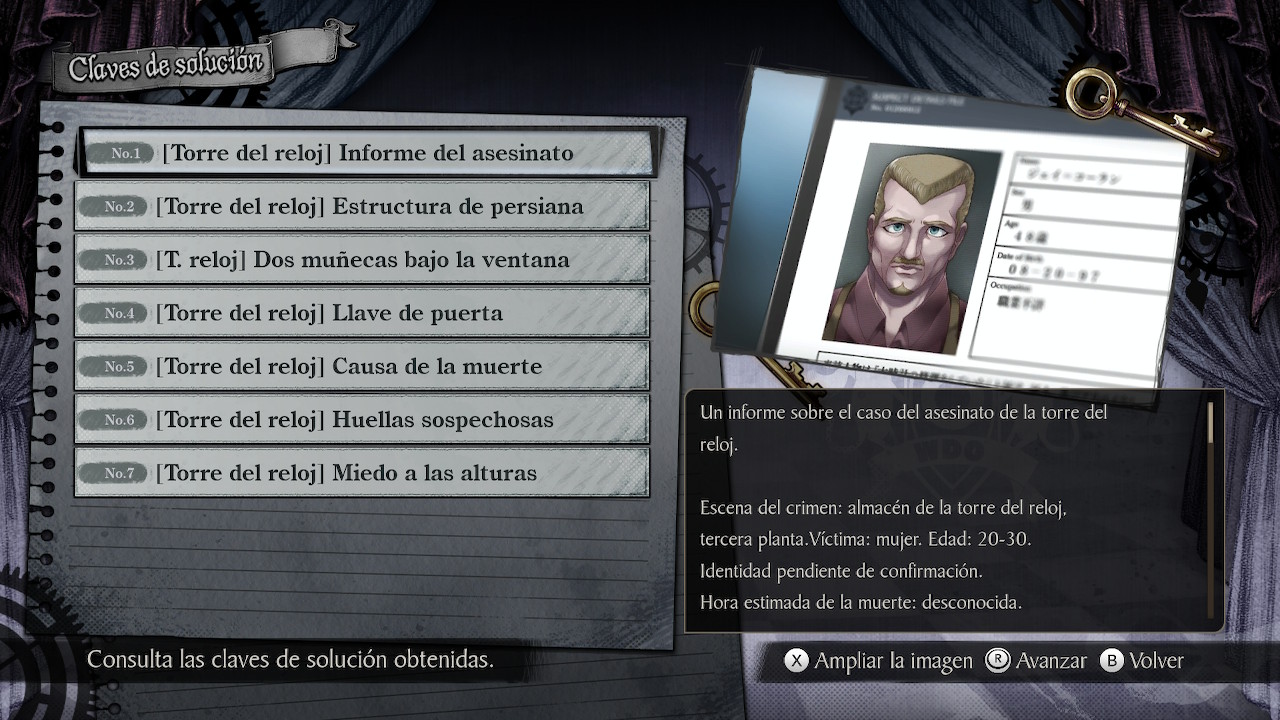Click the No.3 number badge
This screenshot has height=720, width=1280.
pyautogui.click(x=119, y=260)
